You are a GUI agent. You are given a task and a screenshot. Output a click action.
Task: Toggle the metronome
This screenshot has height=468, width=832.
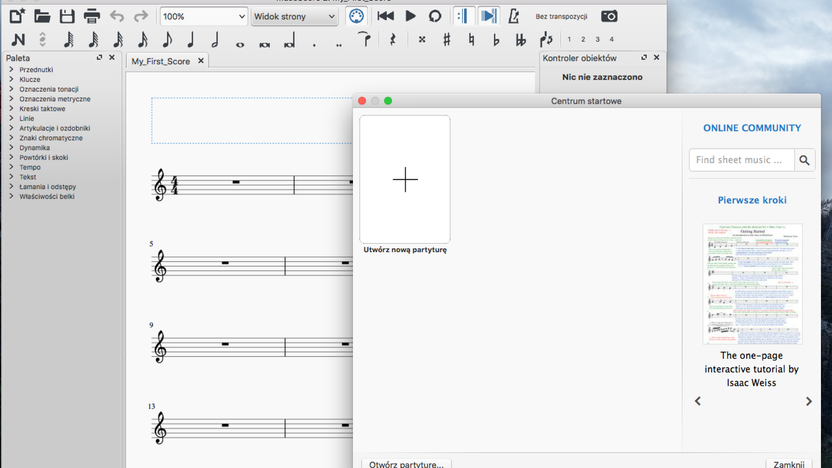(513, 16)
